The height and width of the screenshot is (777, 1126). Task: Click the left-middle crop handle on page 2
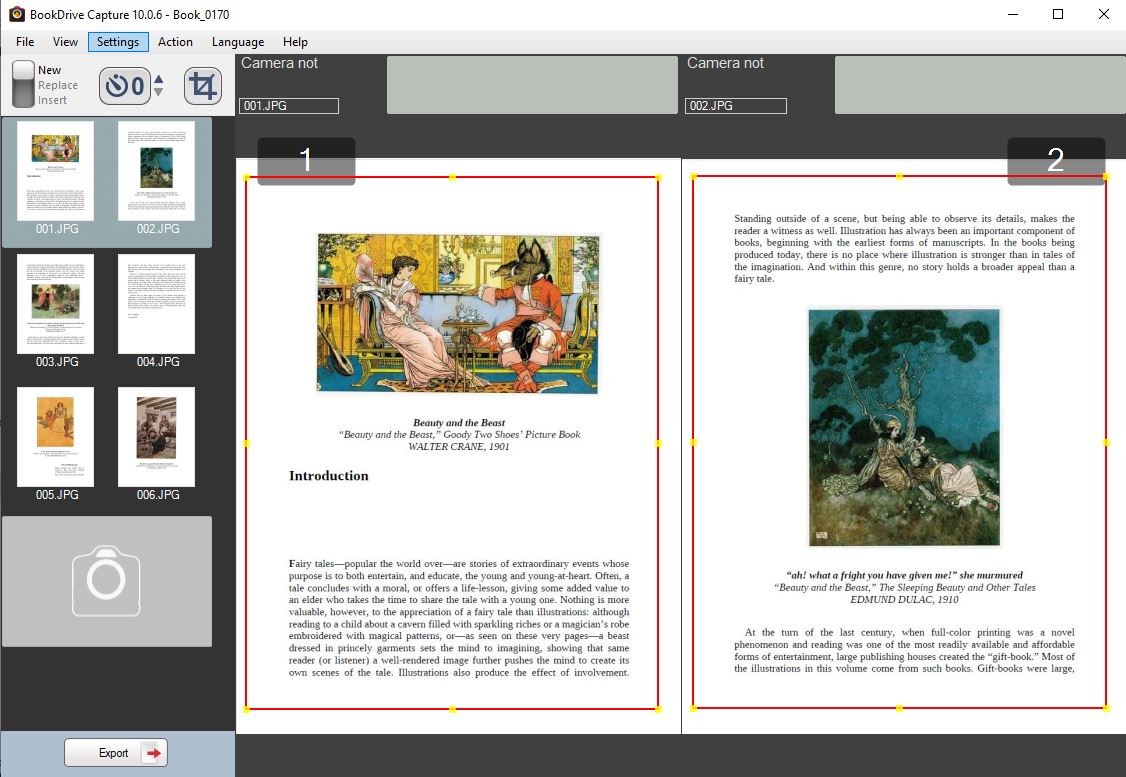pyautogui.click(x=693, y=442)
